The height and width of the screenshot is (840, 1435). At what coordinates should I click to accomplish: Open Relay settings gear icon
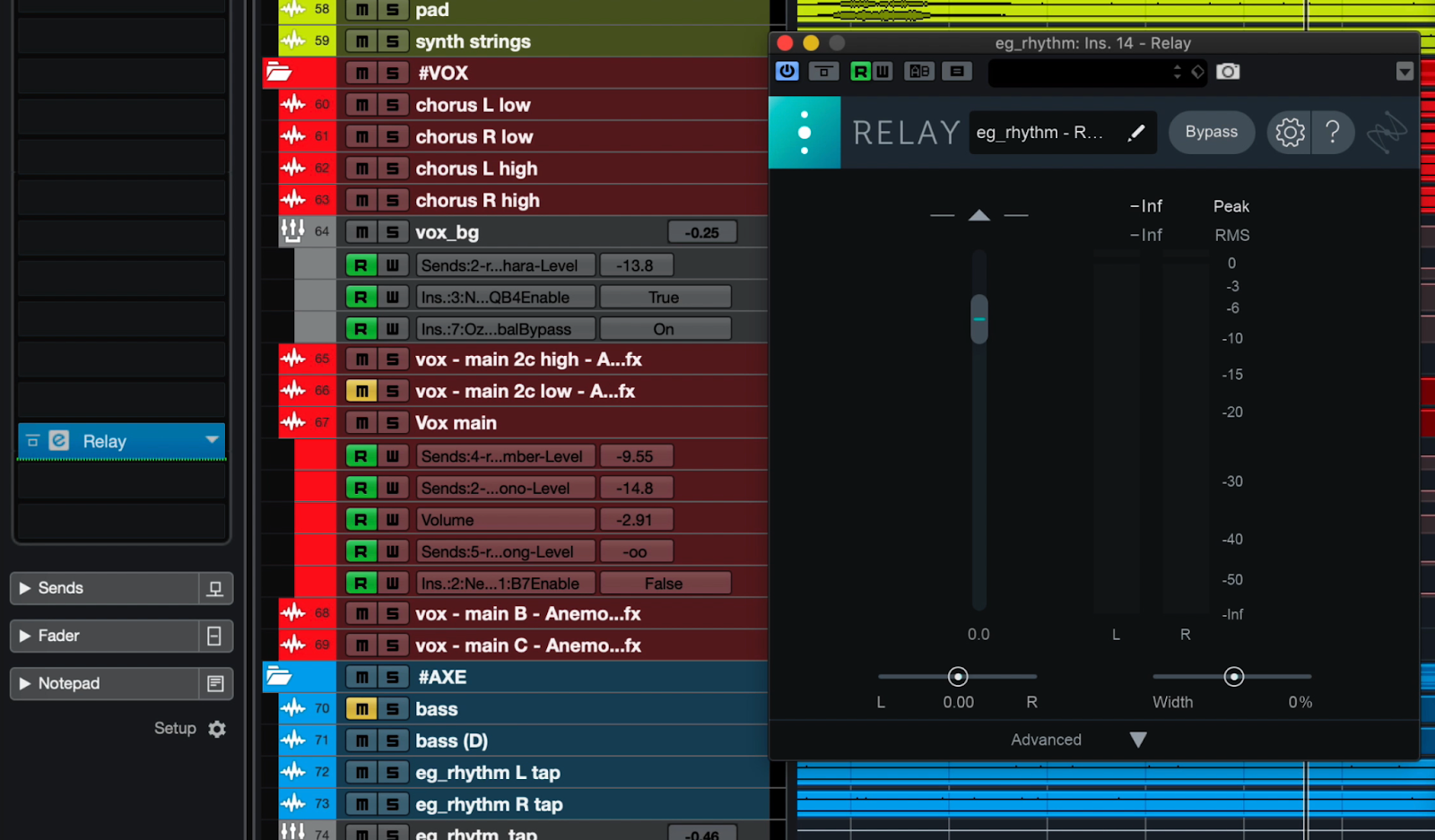pos(1290,133)
